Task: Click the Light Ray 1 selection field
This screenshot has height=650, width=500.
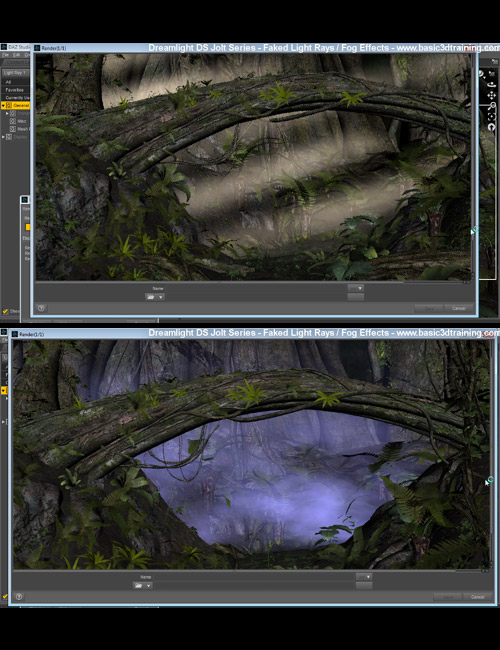Action: coord(15,73)
